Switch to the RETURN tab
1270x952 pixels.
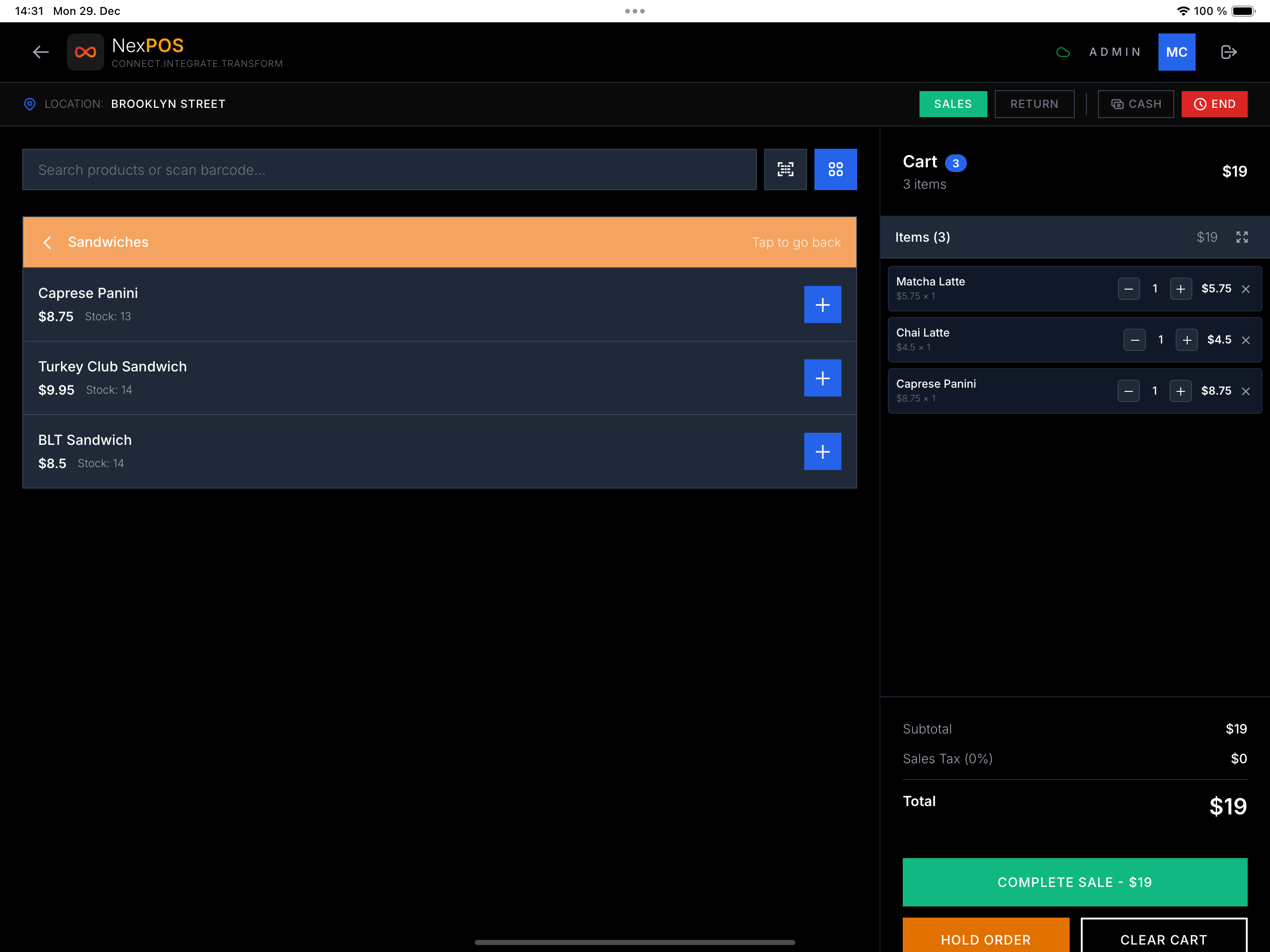click(1034, 104)
